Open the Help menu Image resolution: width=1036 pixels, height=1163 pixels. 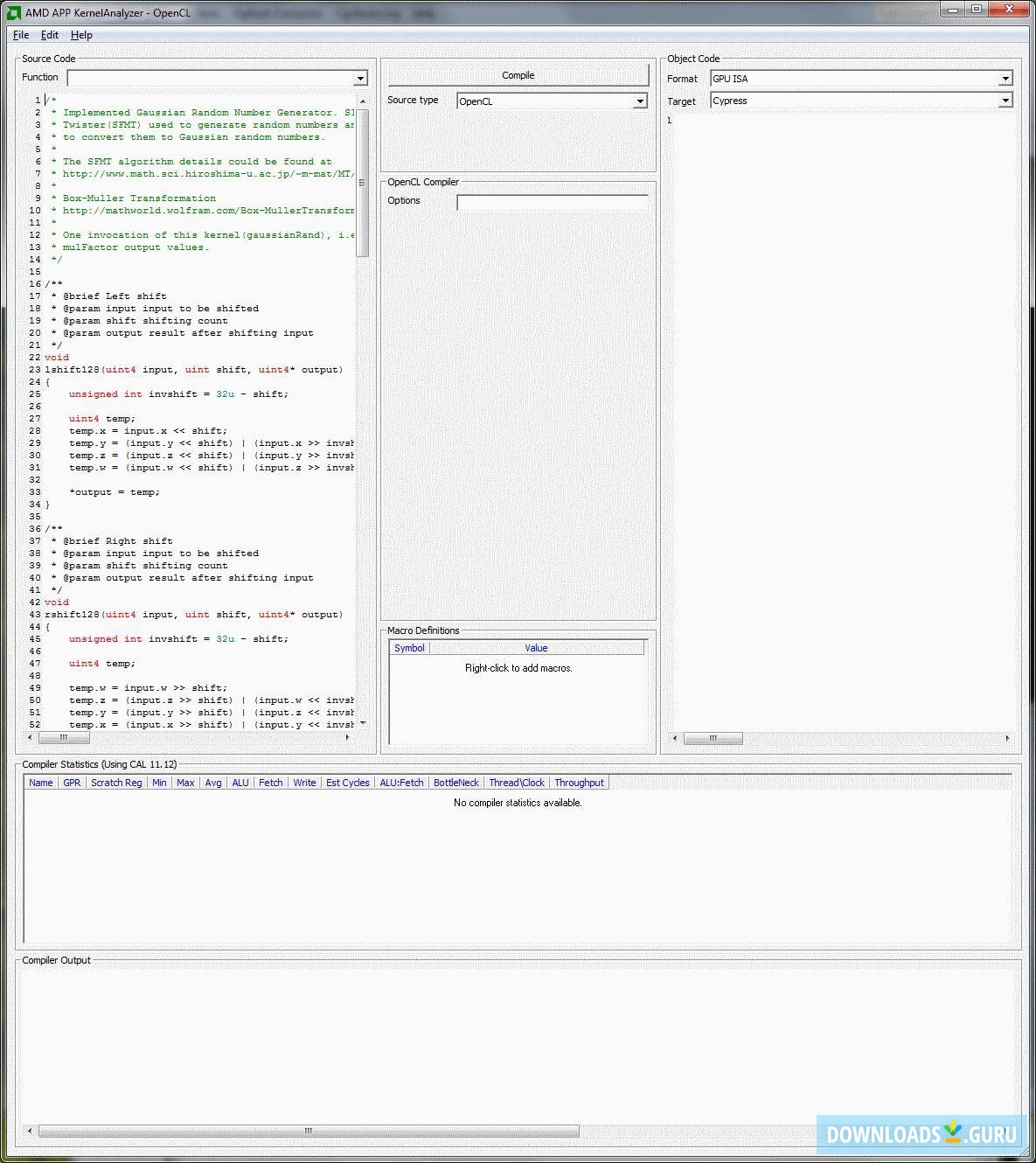pyautogui.click(x=80, y=35)
